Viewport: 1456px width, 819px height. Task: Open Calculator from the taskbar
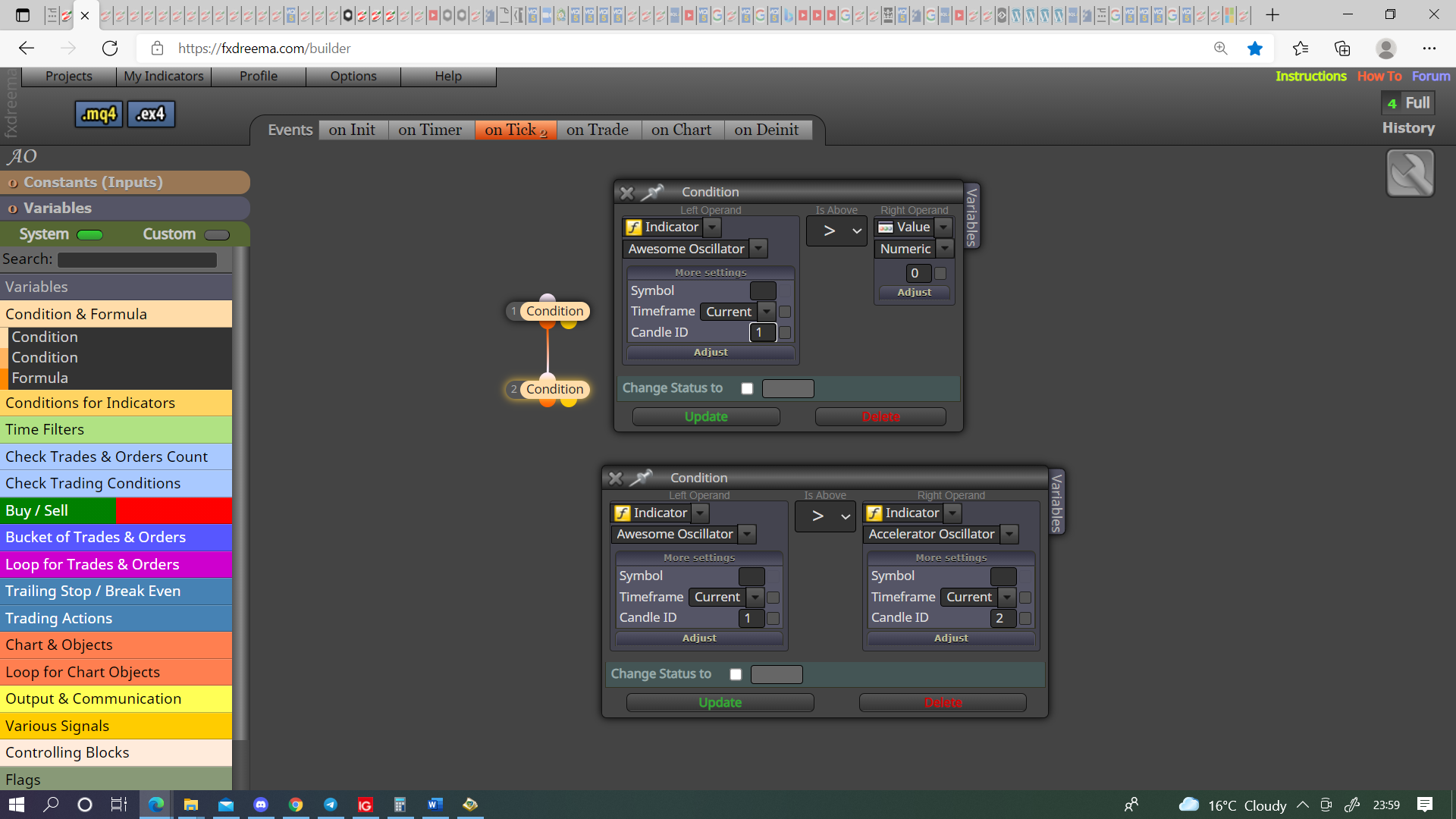point(400,805)
